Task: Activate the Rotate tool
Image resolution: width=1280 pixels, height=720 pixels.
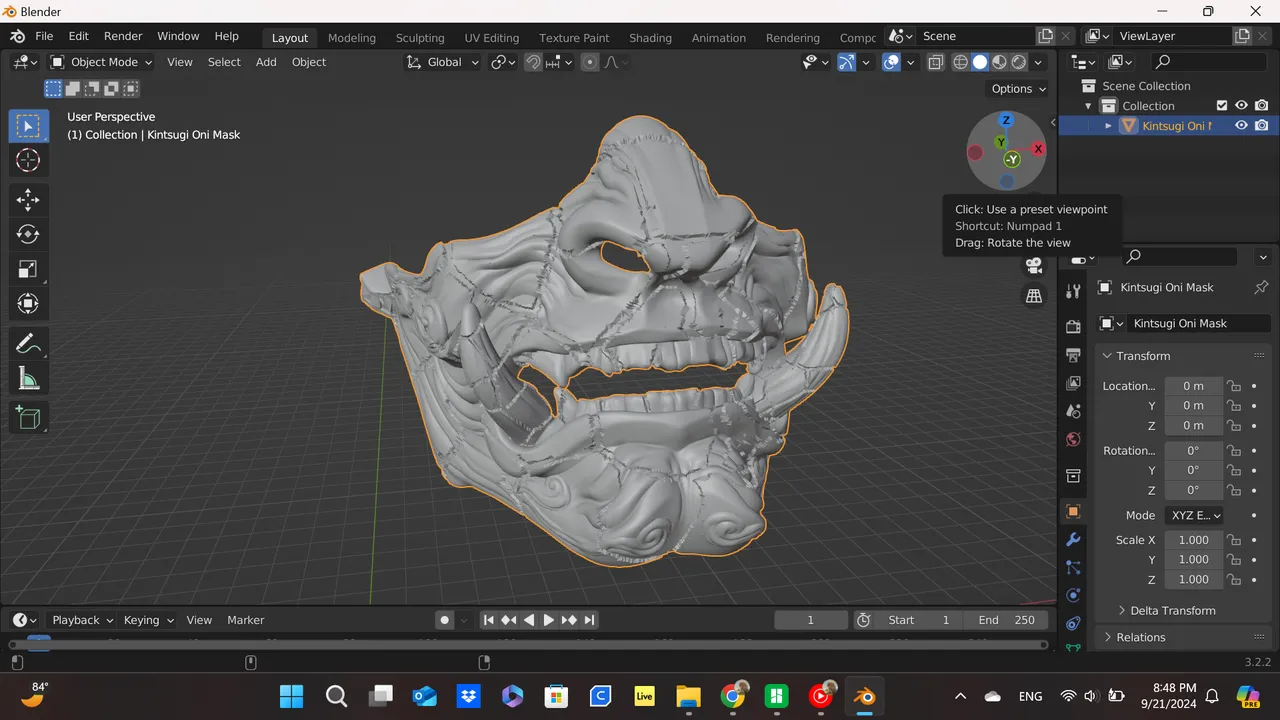Action: pyautogui.click(x=28, y=234)
